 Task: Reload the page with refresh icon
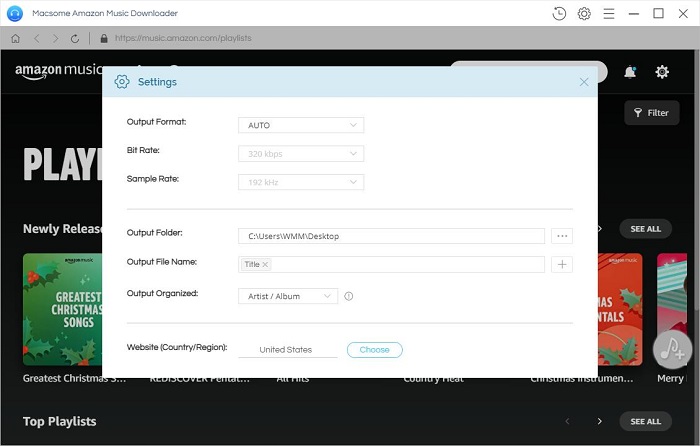pos(75,38)
